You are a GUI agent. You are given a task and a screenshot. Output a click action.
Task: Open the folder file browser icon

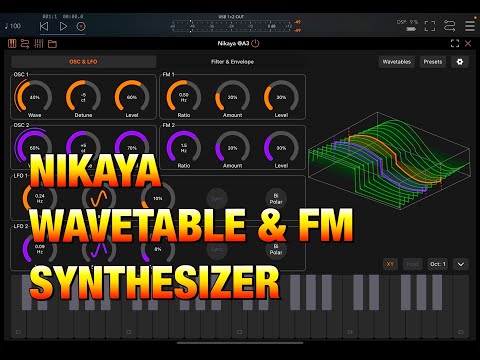coord(52,44)
